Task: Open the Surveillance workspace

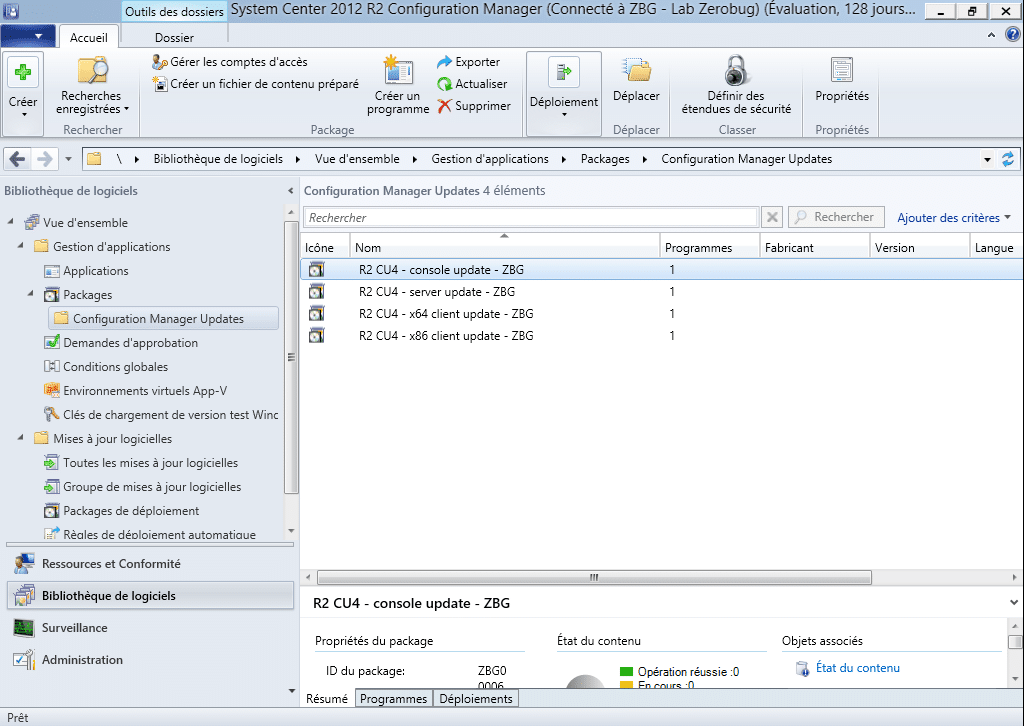Action: coord(150,627)
